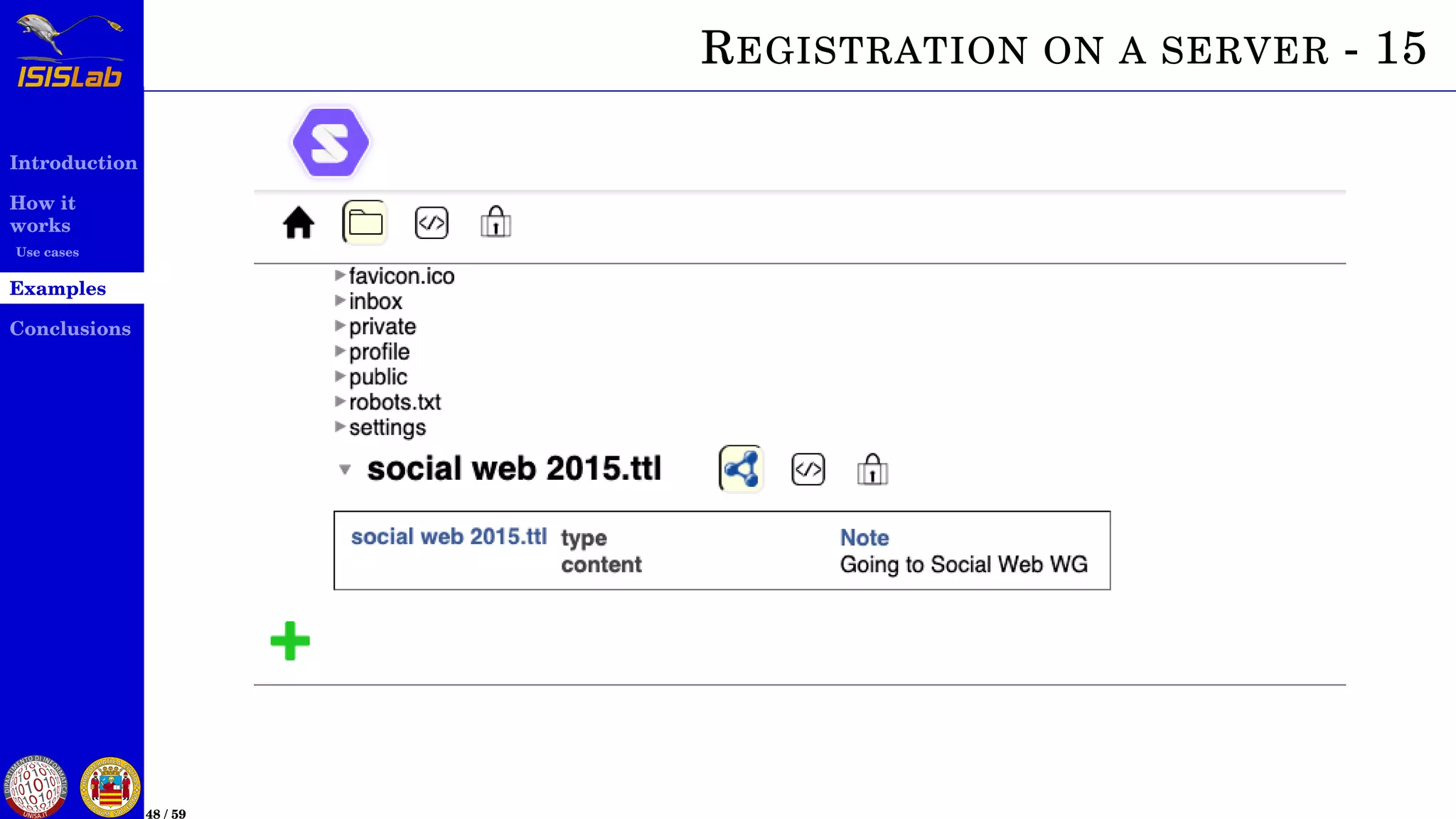Click the social web 2015.ttl blue link

449,537
